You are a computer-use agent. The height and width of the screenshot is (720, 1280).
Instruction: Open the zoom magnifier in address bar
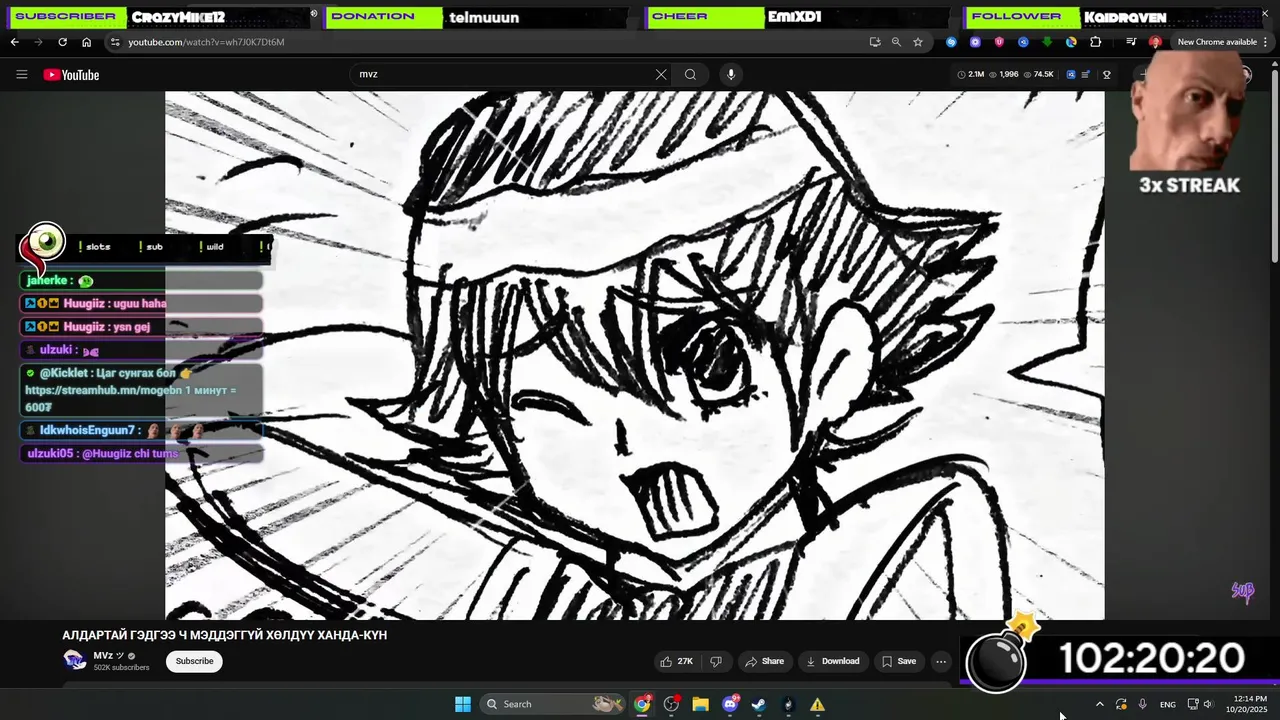(x=896, y=42)
